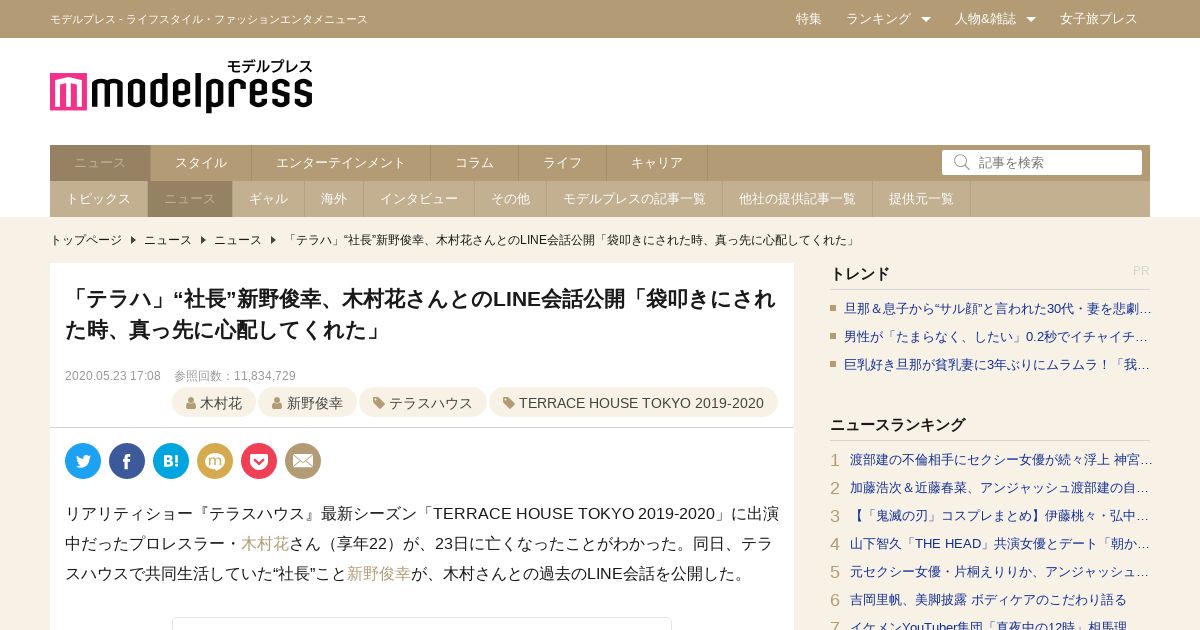Expand the 人物&雑誌 dropdown arrow
1200x630 pixels.
click(1031, 19)
